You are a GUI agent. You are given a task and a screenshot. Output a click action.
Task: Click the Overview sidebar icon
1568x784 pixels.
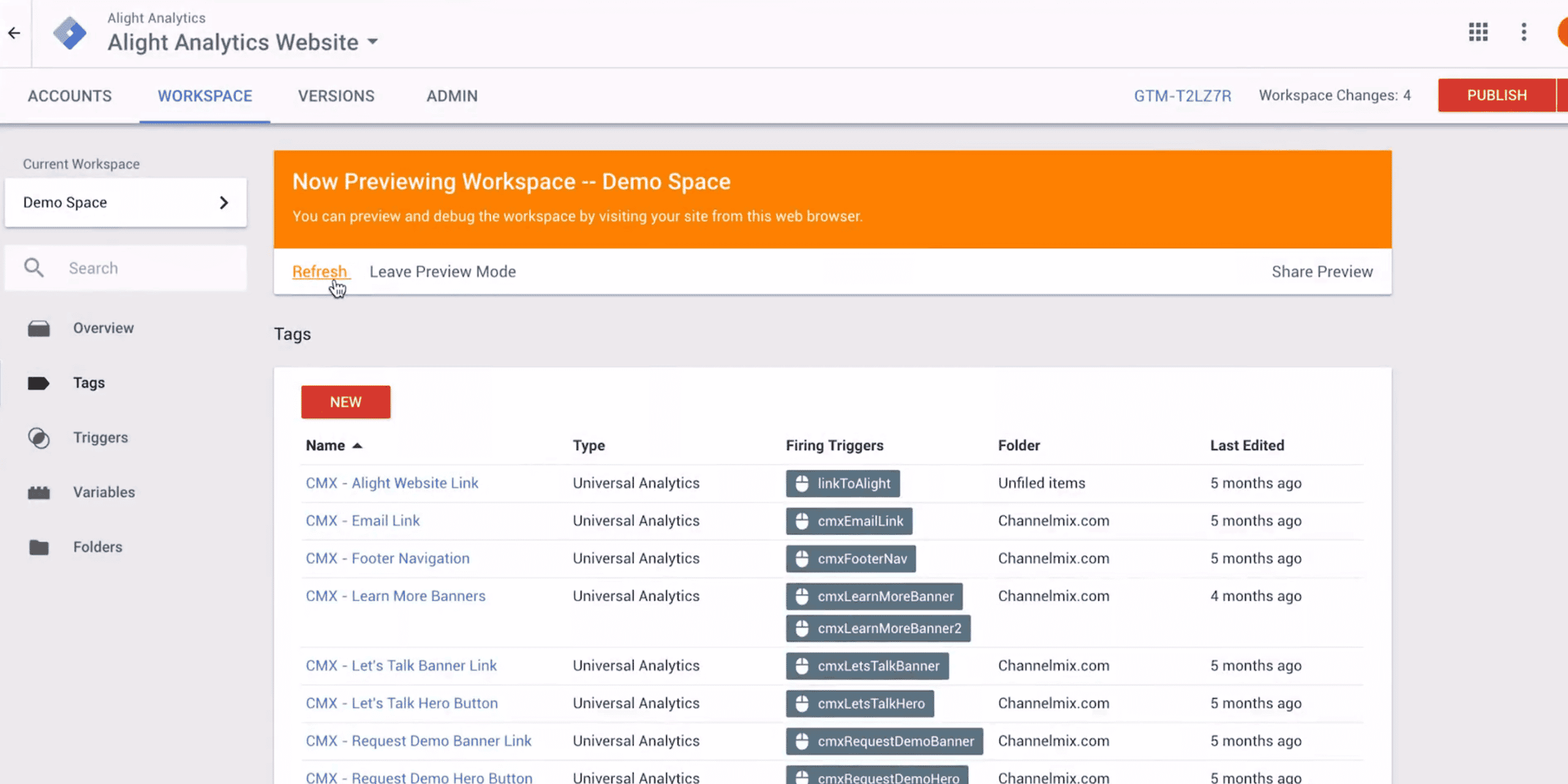click(x=39, y=328)
